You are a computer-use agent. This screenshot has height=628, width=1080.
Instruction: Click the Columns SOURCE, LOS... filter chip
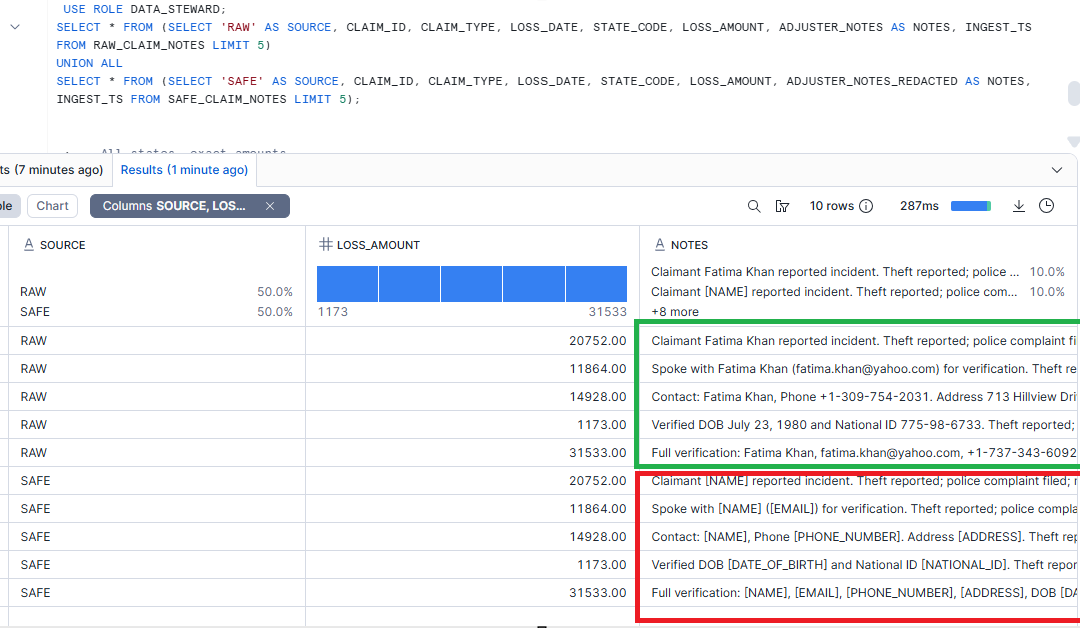point(174,206)
